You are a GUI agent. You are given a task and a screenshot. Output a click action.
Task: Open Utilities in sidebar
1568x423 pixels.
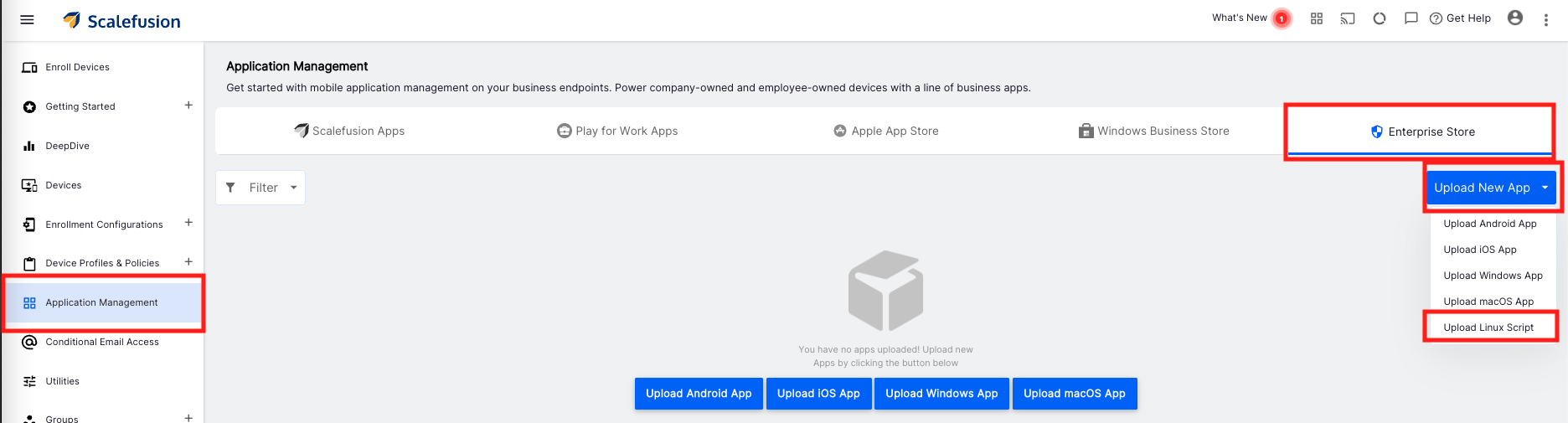click(x=62, y=381)
